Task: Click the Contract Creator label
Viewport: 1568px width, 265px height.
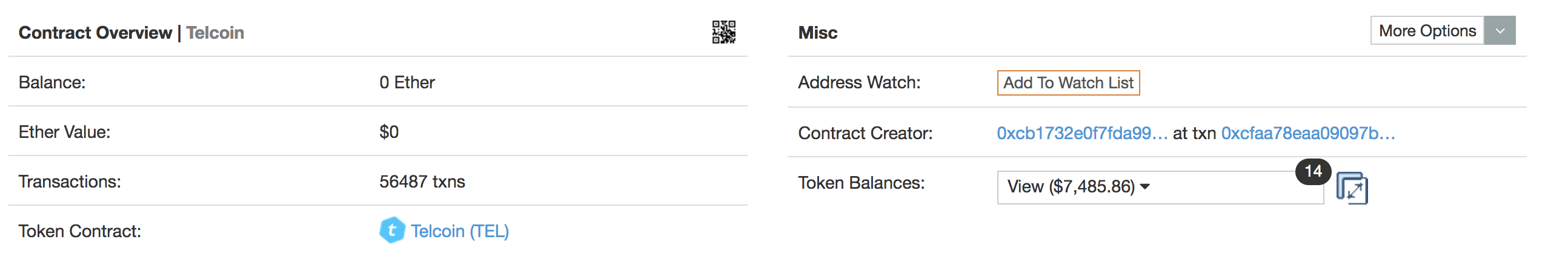Action: coord(865,133)
